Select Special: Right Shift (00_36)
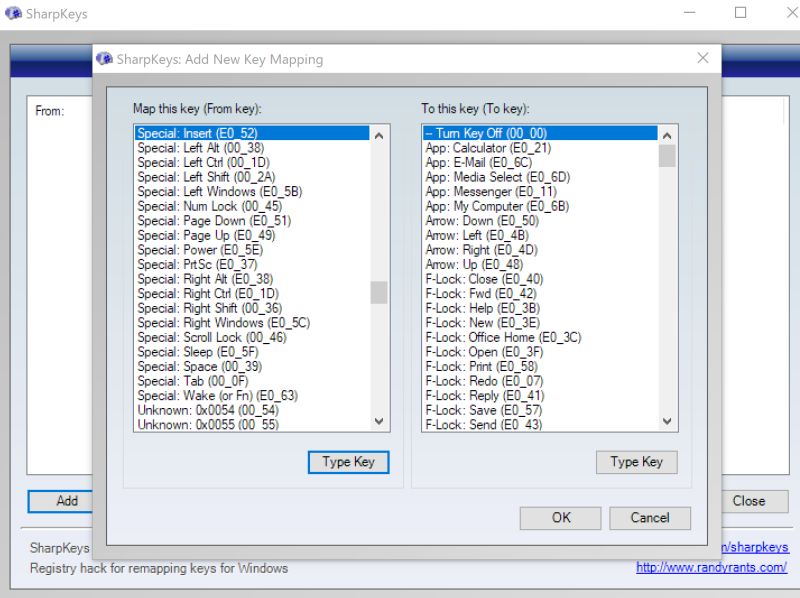 [x=252, y=308]
